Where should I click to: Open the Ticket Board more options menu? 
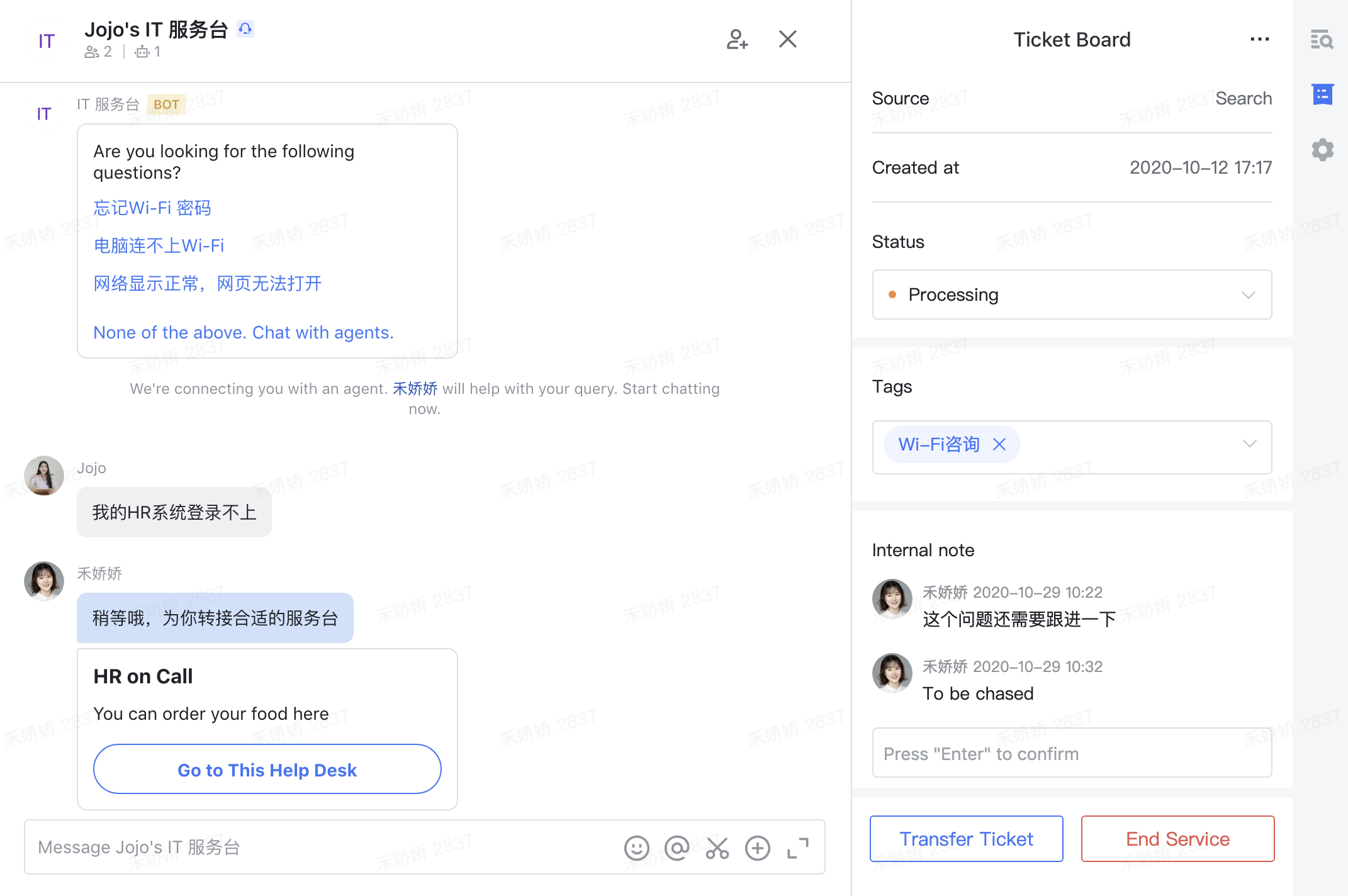[1259, 39]
